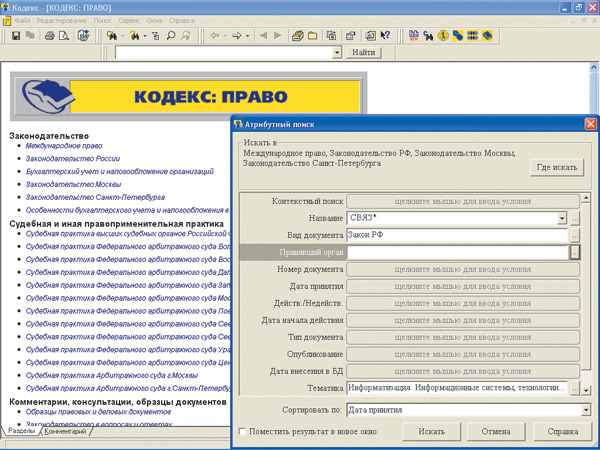Click the Контекстный поиск condition field
The image size is (600, 450).
point(463,201)
